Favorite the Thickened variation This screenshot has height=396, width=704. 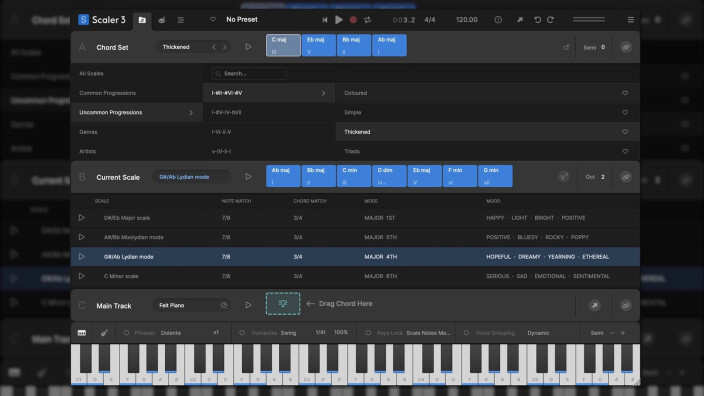click(x=625, y=132)
